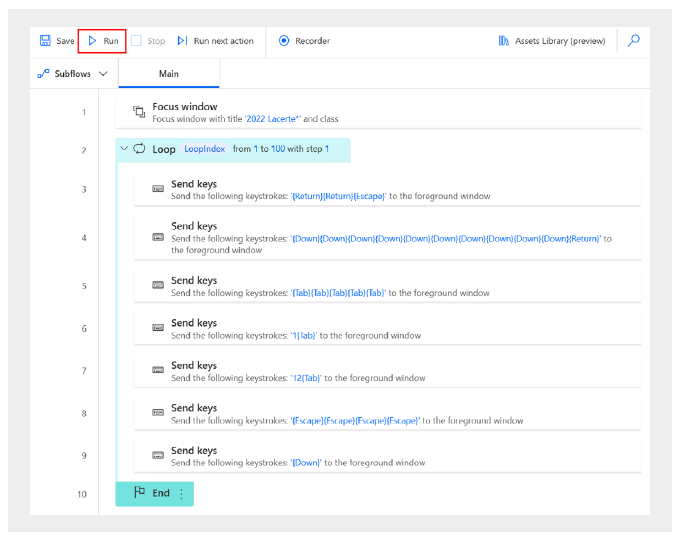Switch to the Main tab
Screen dimensions: 676x555
[169, 74]
